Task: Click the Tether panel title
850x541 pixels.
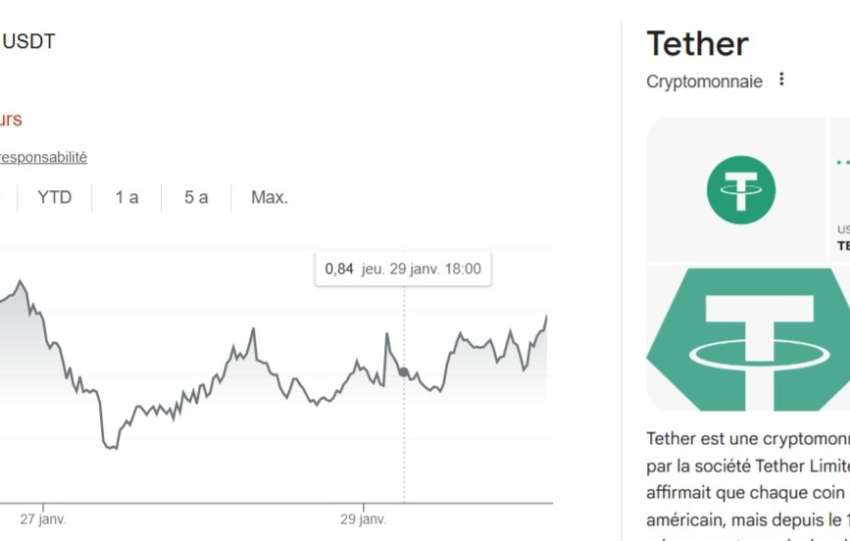Action: tap(697, 44)
